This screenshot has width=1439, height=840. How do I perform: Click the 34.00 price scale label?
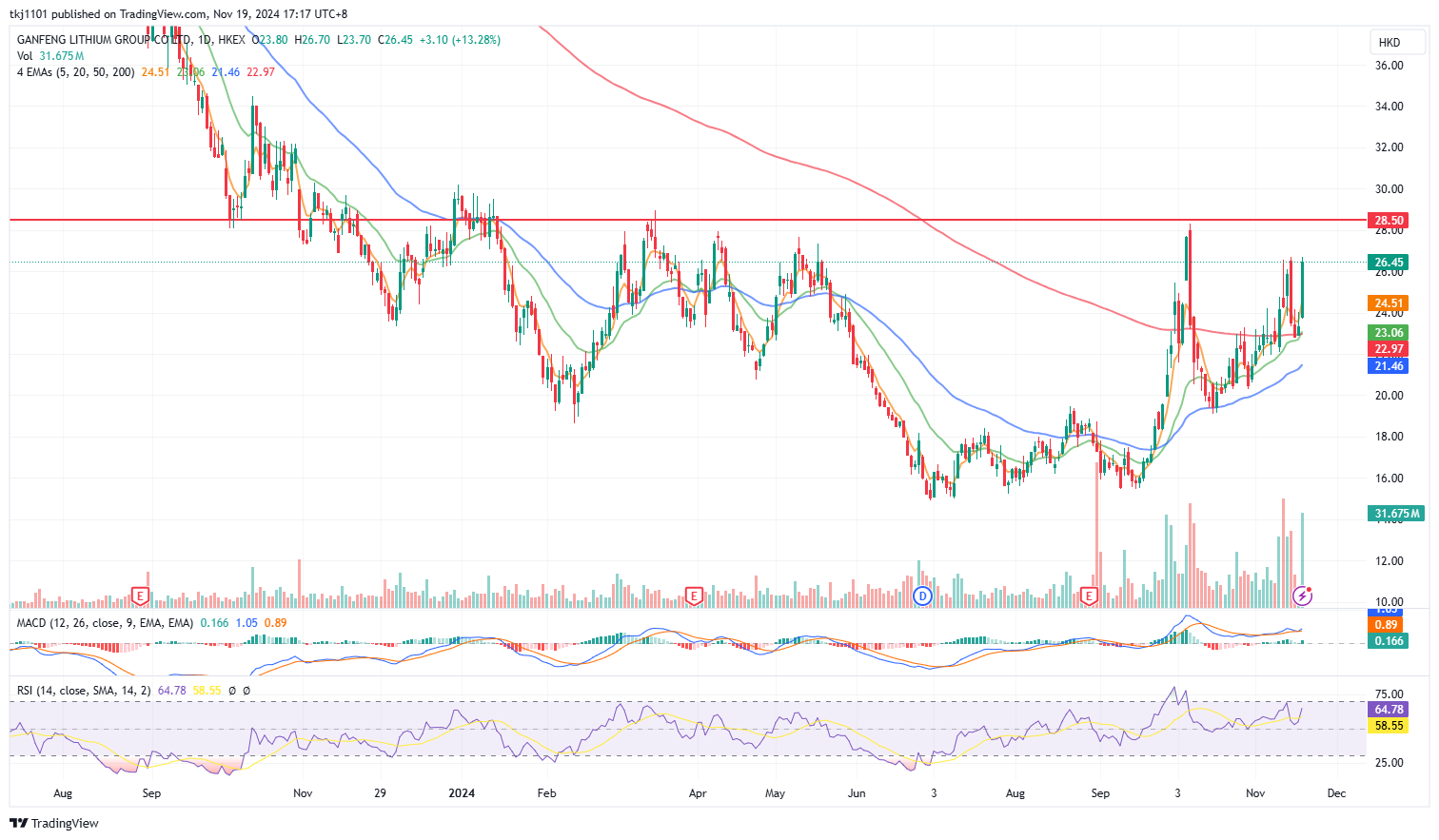(x=1390, y=107)
